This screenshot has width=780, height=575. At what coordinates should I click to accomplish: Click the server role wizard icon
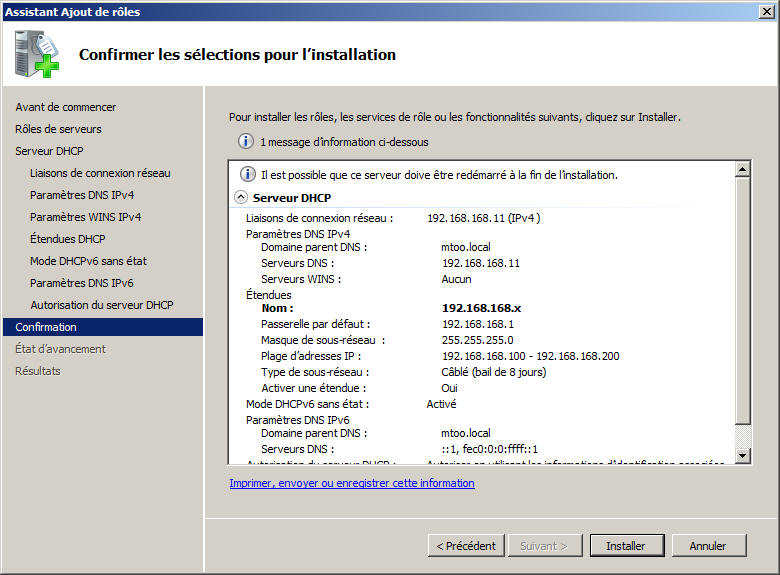tap(37, 54)
